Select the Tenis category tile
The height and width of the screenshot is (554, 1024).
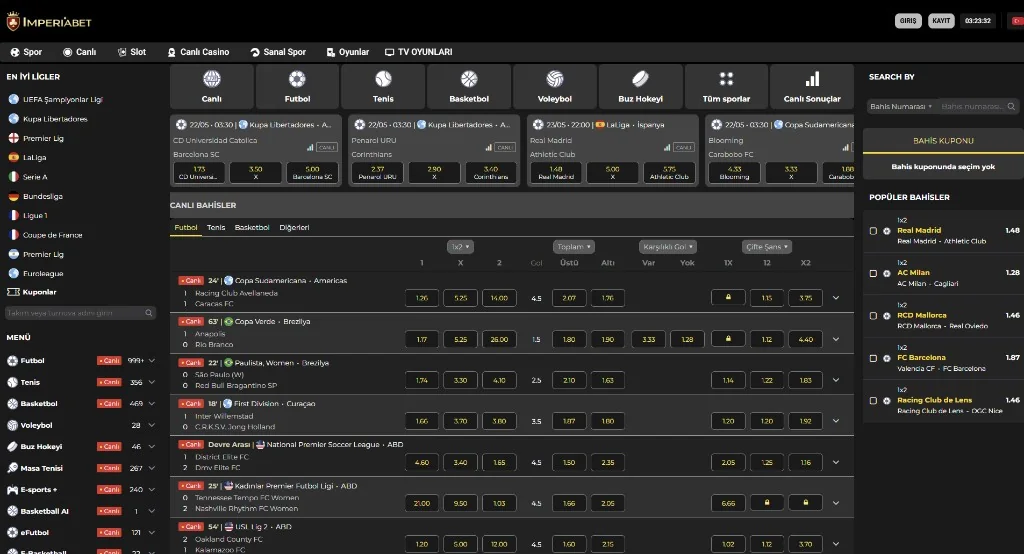click(383, 86)
